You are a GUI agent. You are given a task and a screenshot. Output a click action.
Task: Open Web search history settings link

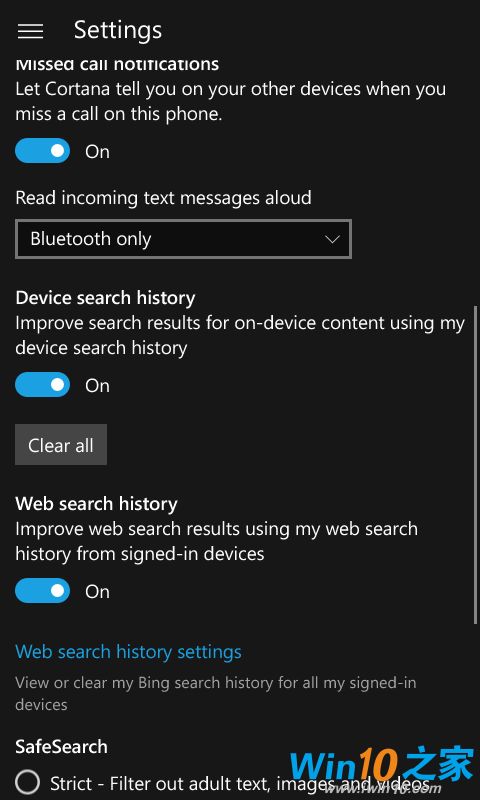[129, 652]
